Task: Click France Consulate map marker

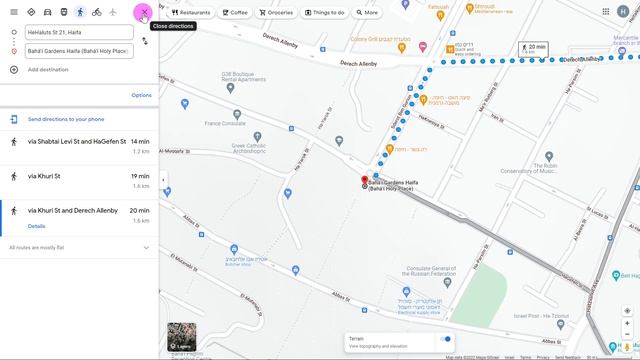Action: tap(237, 114)
